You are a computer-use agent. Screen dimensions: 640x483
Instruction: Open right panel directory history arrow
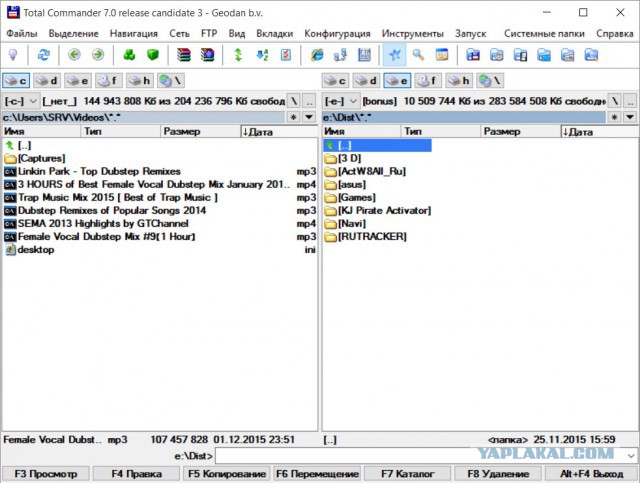point(630,118)
